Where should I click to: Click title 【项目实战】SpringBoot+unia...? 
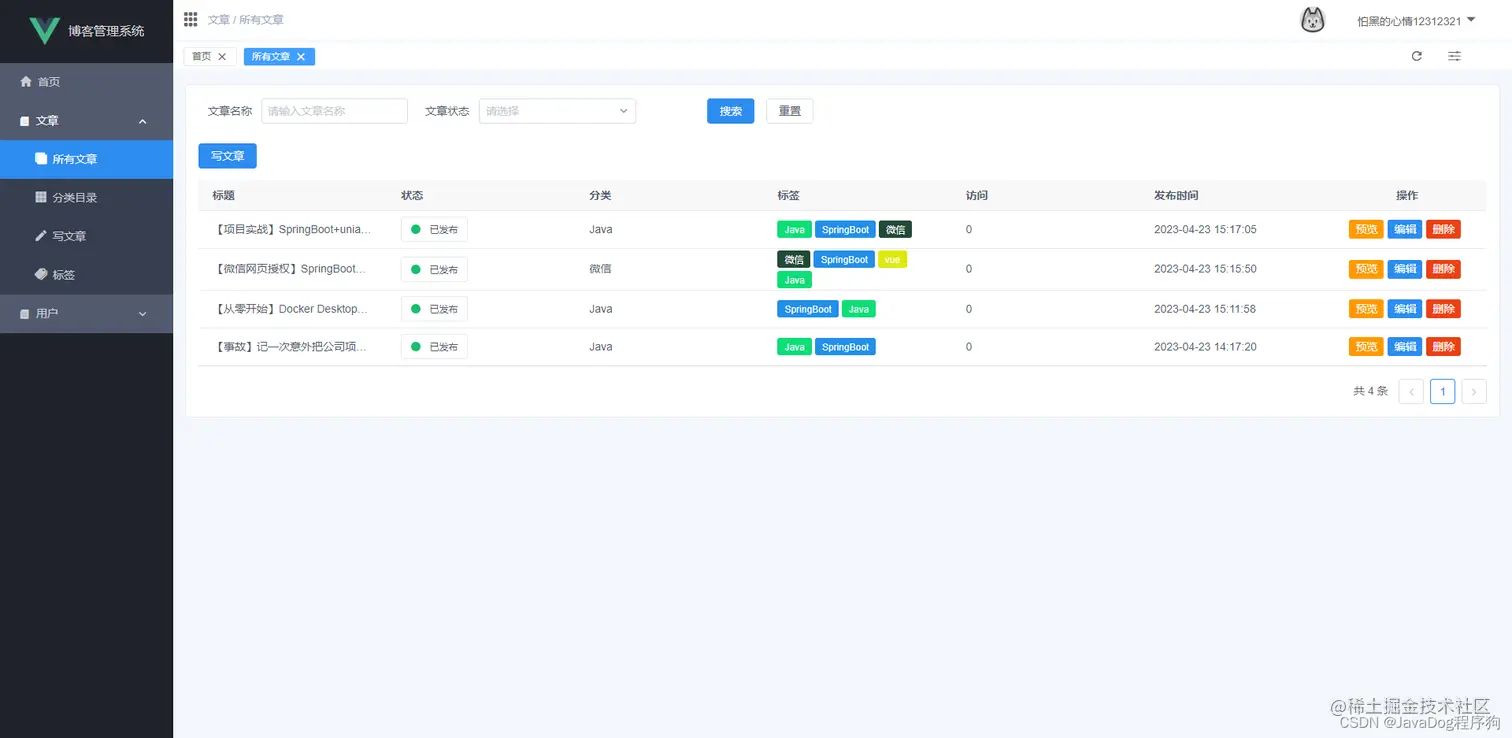[x=293, y=229]
